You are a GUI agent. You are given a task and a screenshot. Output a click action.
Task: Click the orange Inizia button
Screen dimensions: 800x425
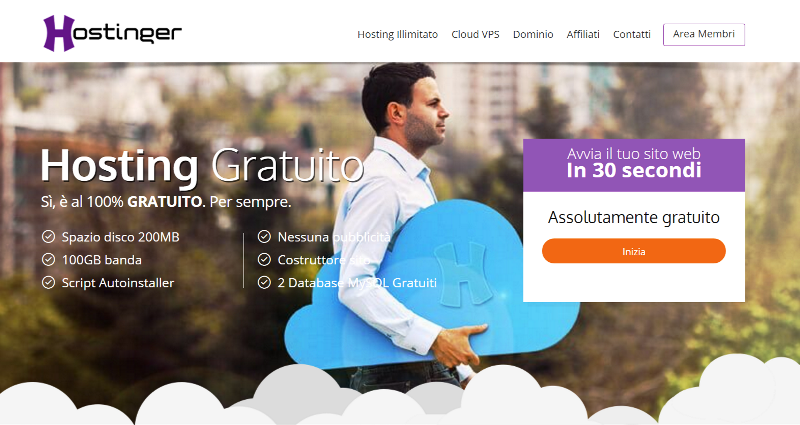click(x=634, y=251)
